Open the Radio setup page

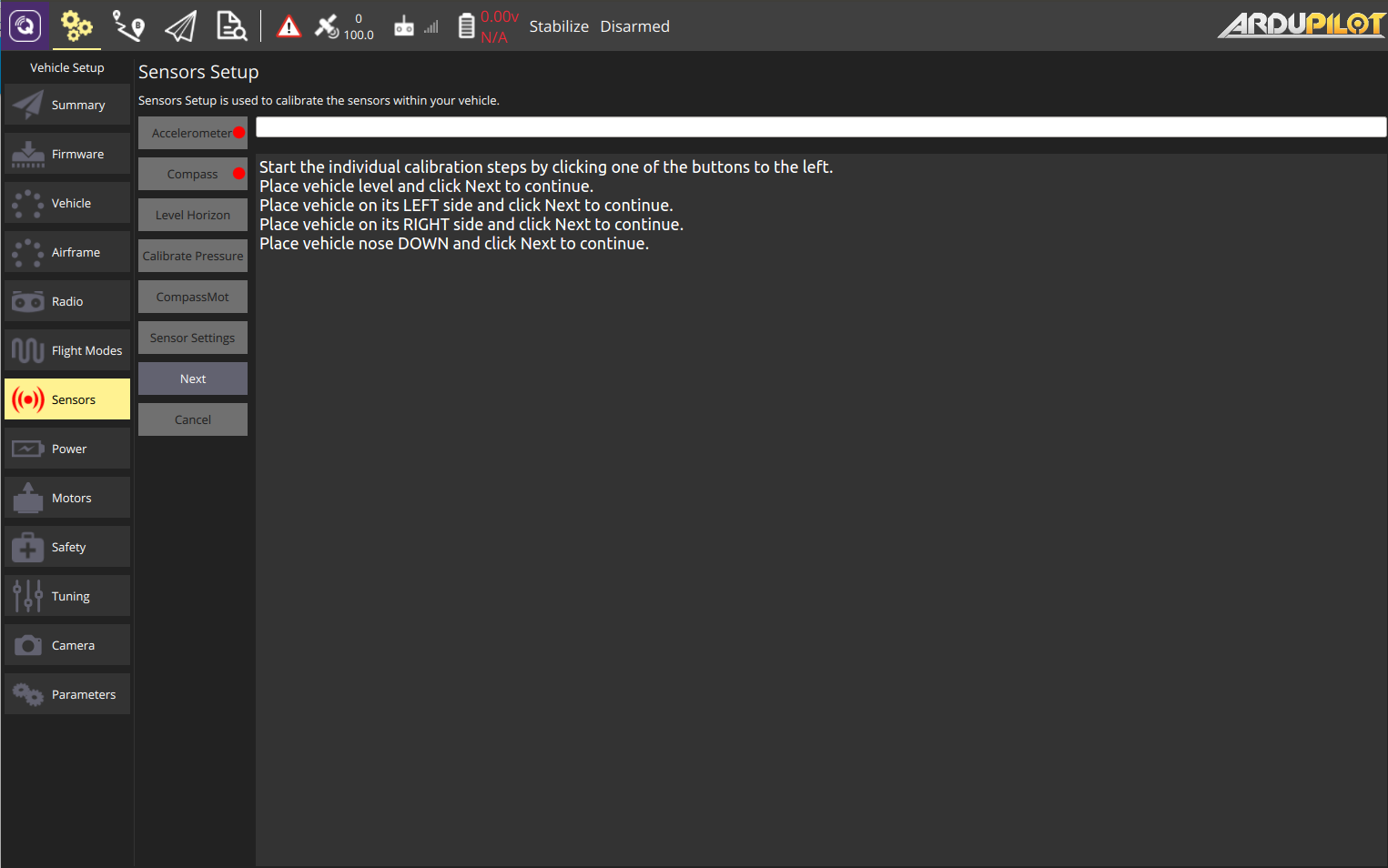[67, 301]
